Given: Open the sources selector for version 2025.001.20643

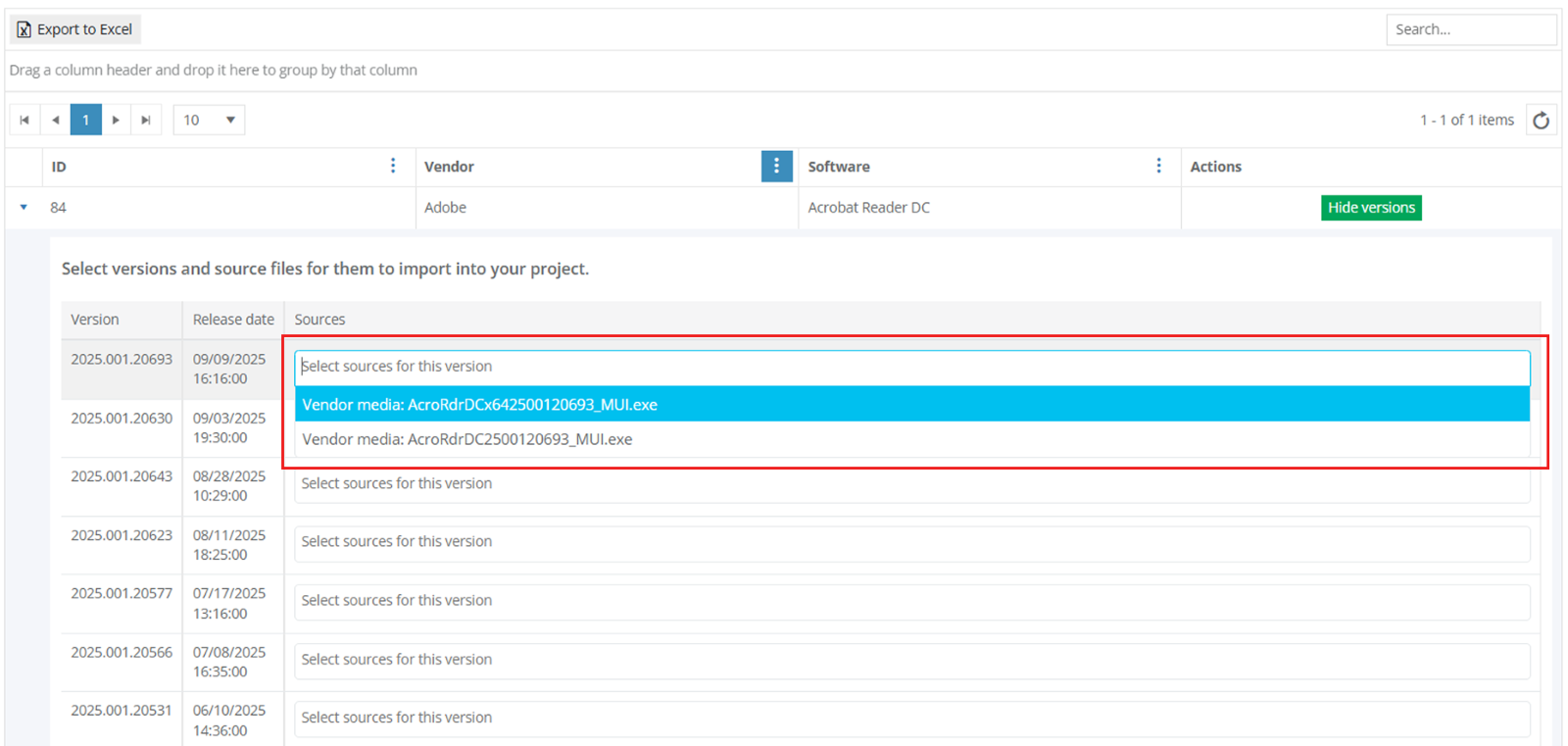Looking at the screenshot, I should pos(911,484).
